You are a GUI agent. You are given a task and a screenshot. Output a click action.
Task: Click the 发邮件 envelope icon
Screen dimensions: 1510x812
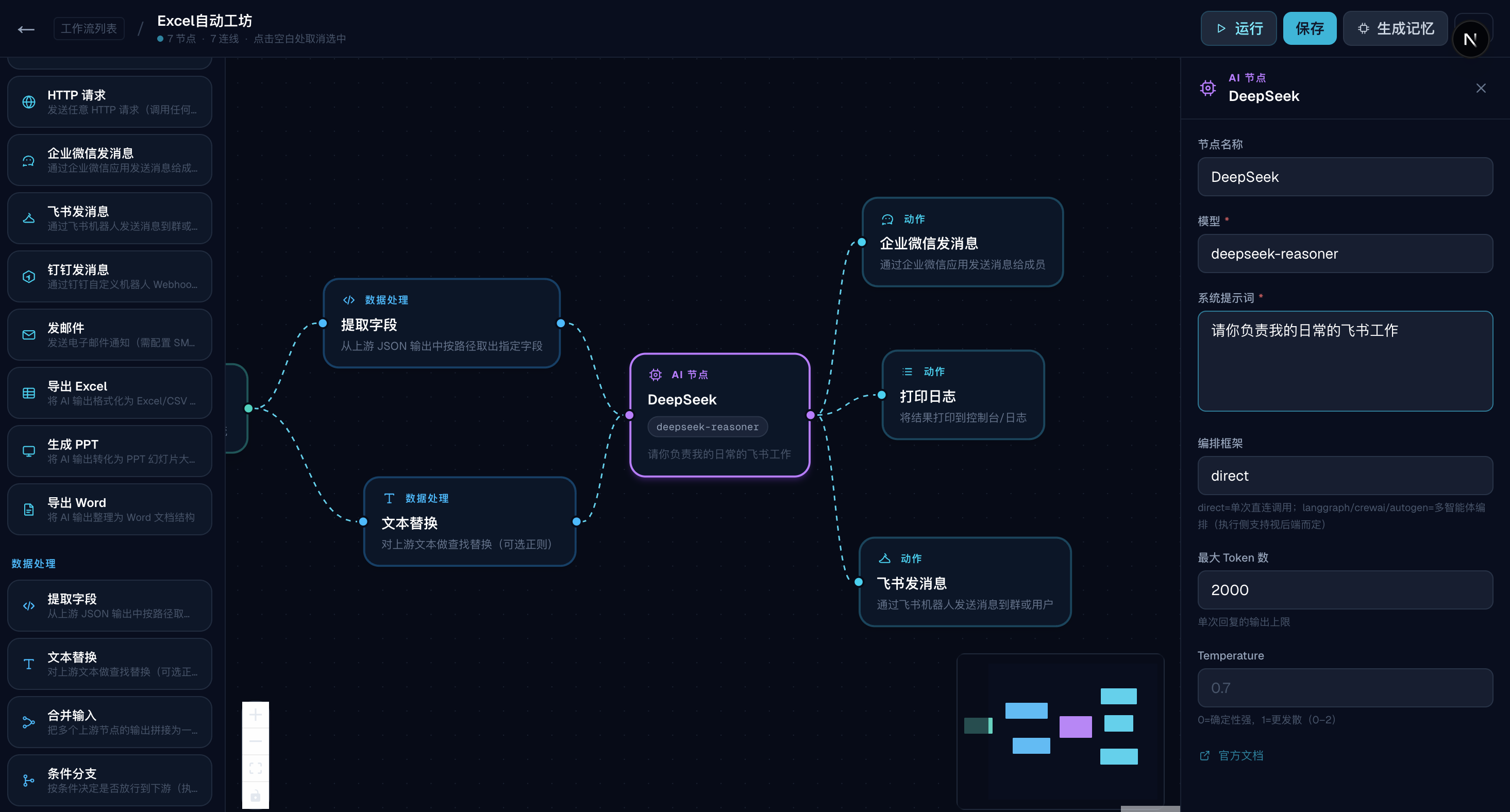click(x=29, y=334)
